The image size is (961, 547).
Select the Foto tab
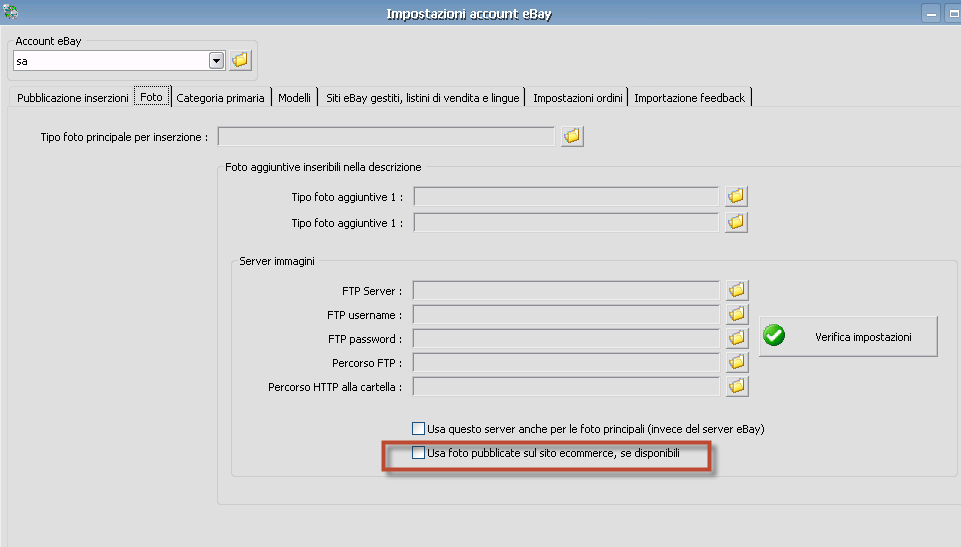tap(151, 97)
